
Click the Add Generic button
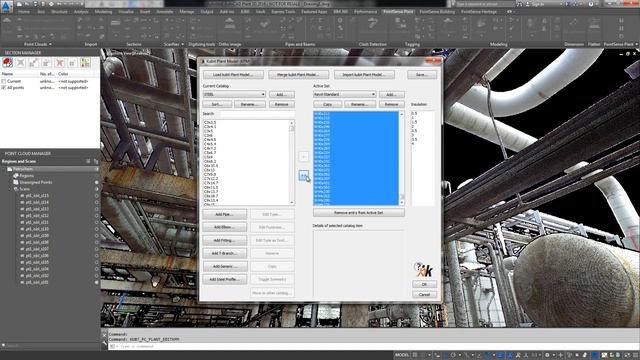click(224, 267)
